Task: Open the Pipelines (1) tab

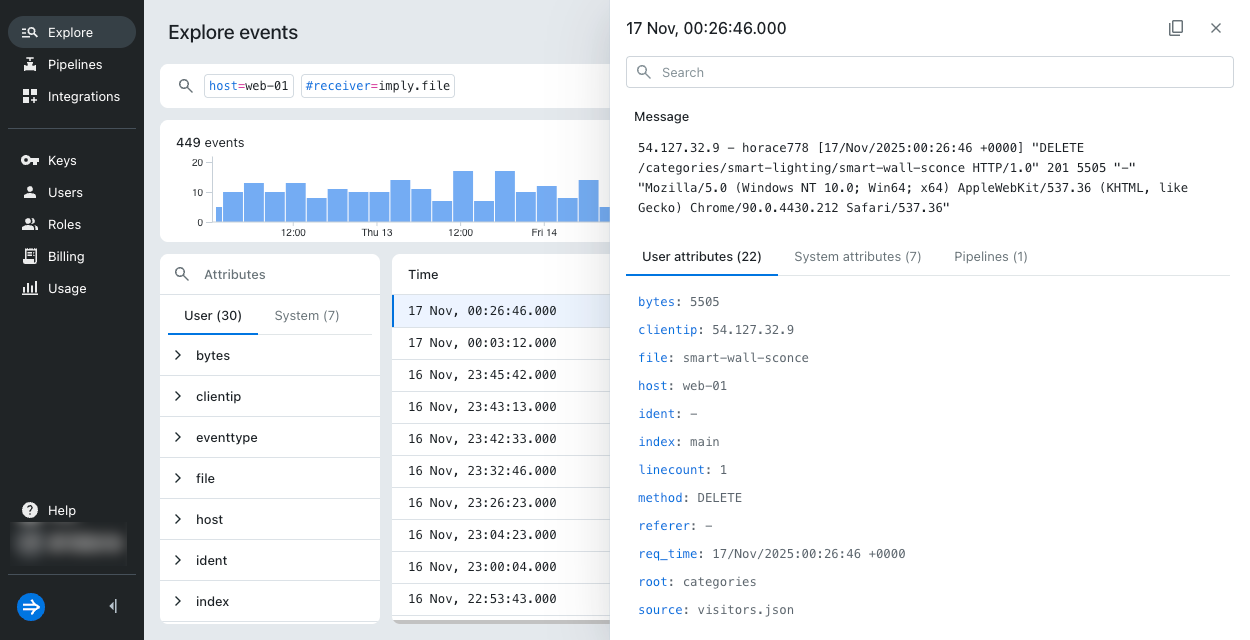Action: point(990,257)
